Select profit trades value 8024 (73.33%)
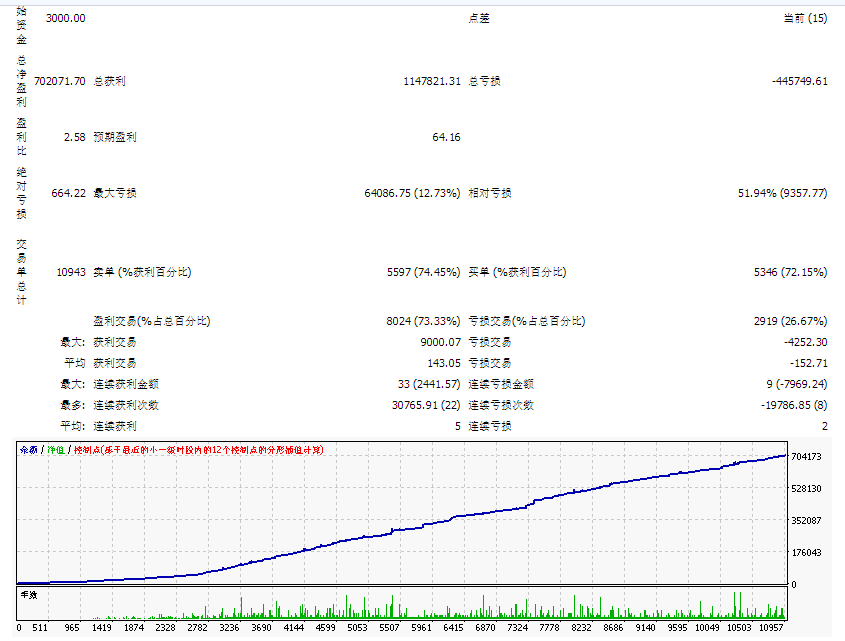Image resolution: width=845 pixels, height=641 pixels. (423, 322)
